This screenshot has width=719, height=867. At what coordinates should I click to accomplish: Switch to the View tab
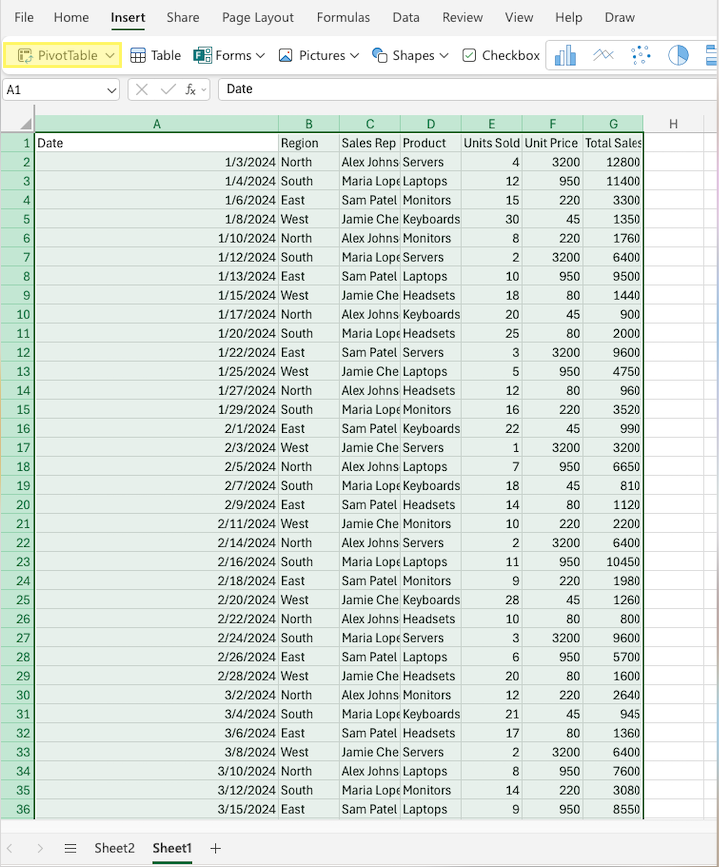pos(519,18)
